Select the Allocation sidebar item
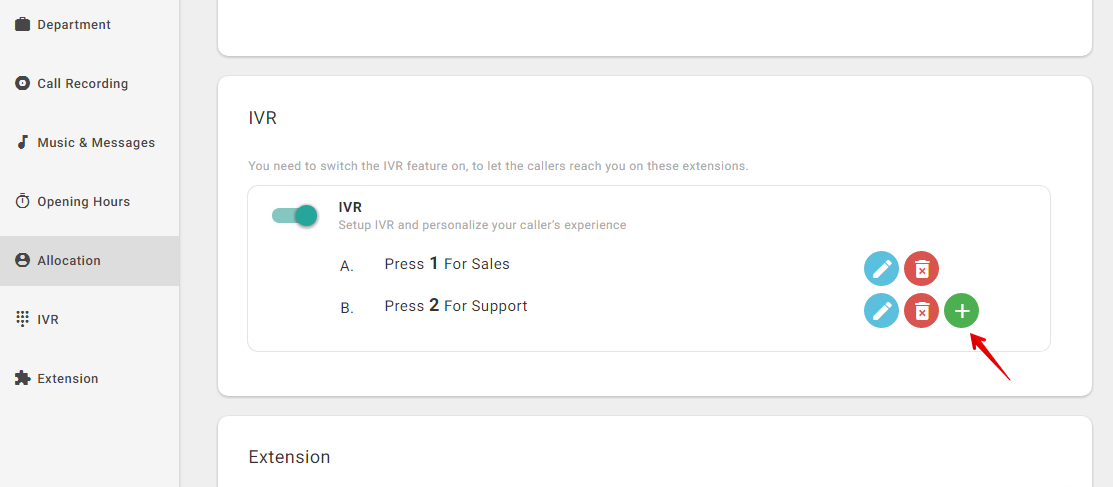This screenshot has height=487, width=1113. 89,261
